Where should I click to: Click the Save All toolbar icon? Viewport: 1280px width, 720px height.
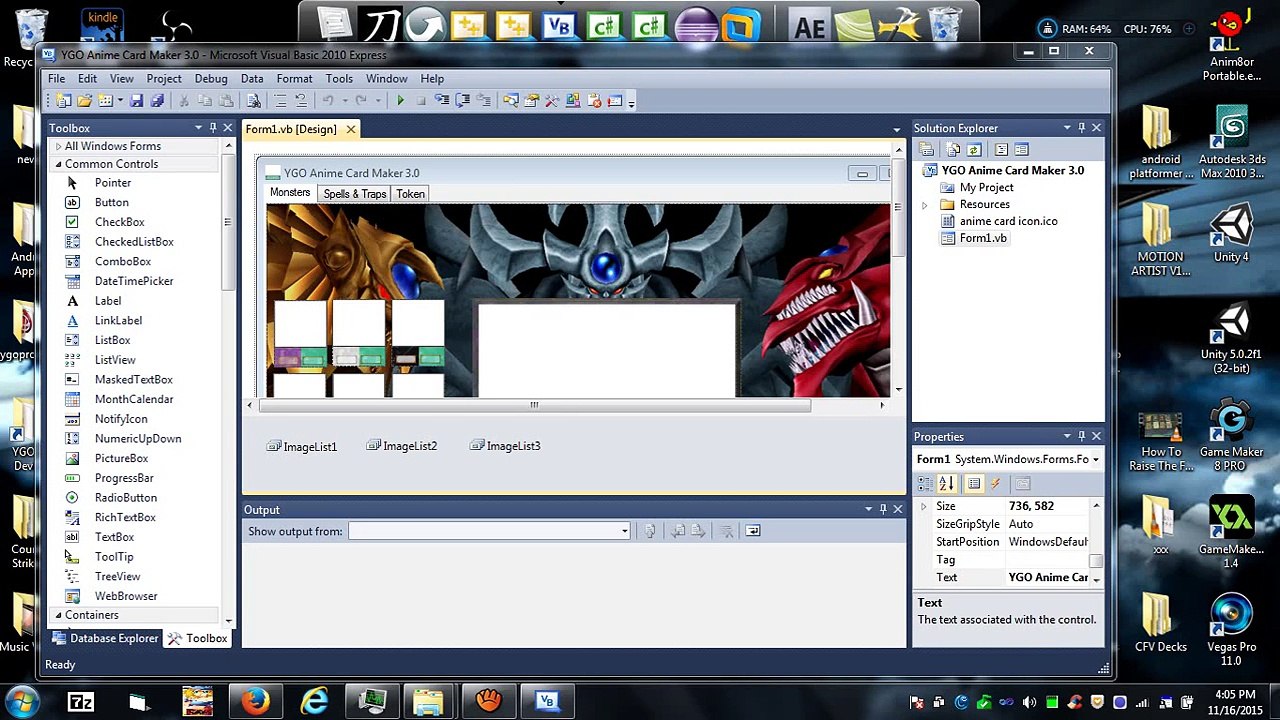[157, 101]
